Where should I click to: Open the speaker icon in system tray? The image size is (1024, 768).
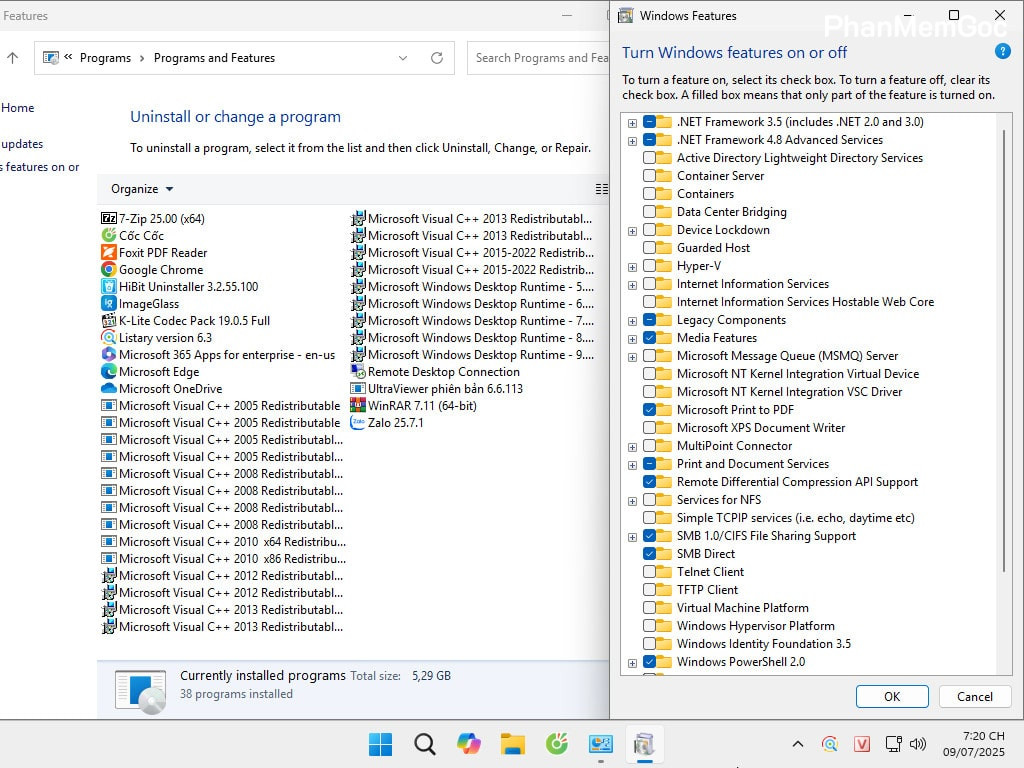coord(917,744)
